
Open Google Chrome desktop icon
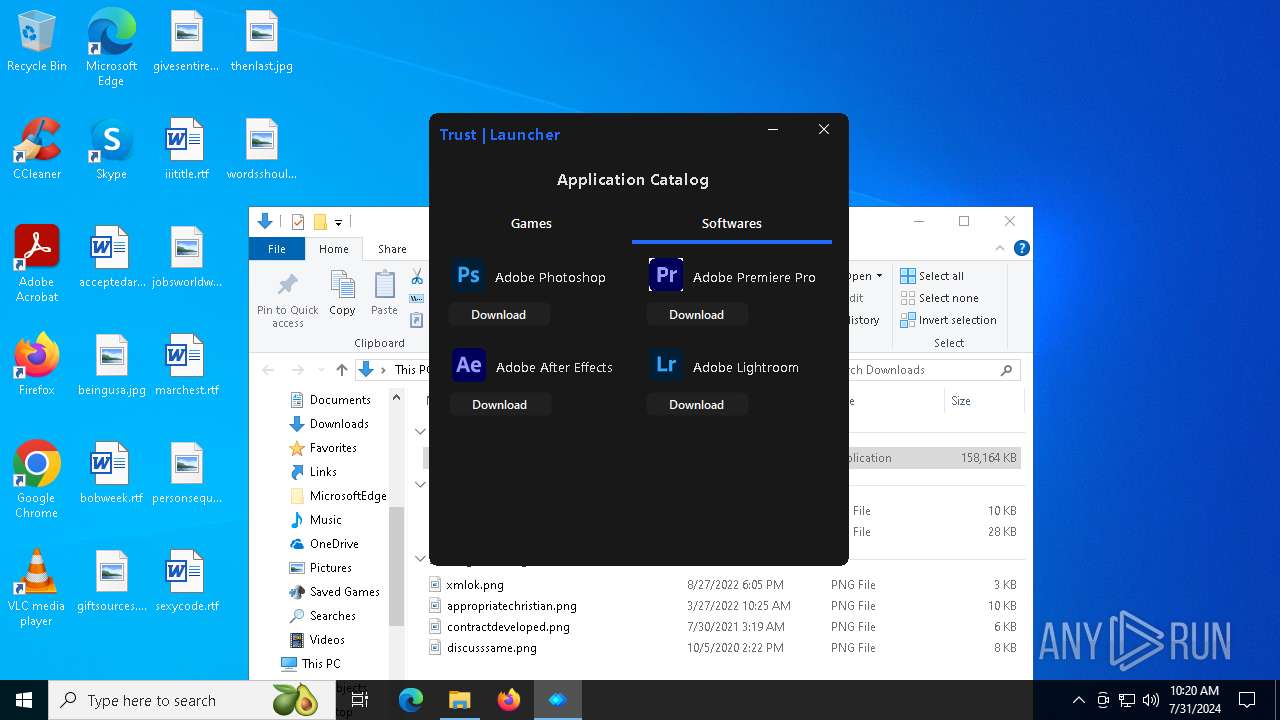[37, 480]
